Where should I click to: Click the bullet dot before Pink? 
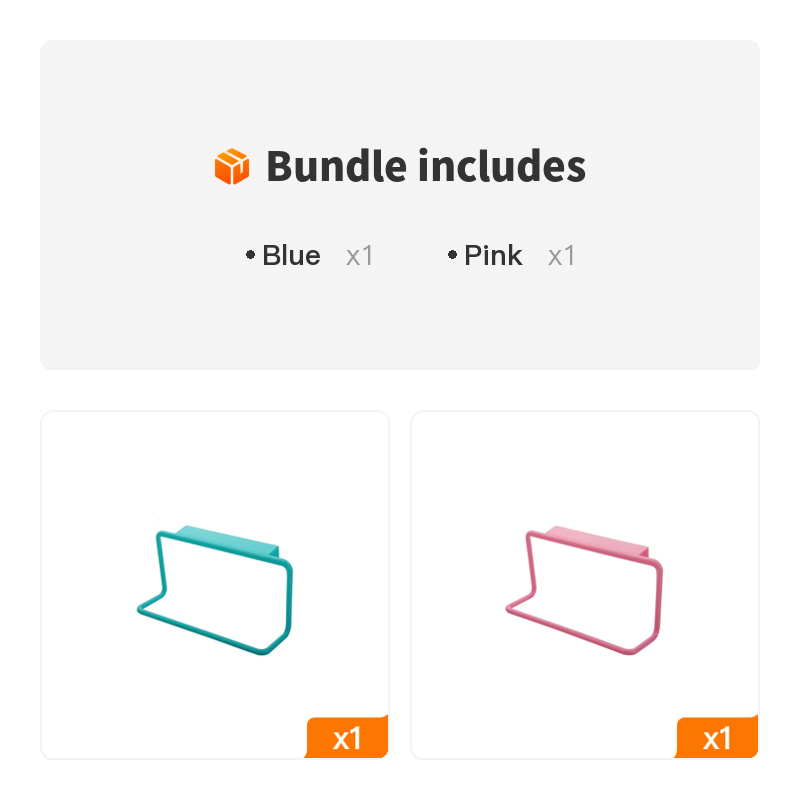tap(452, 256)
